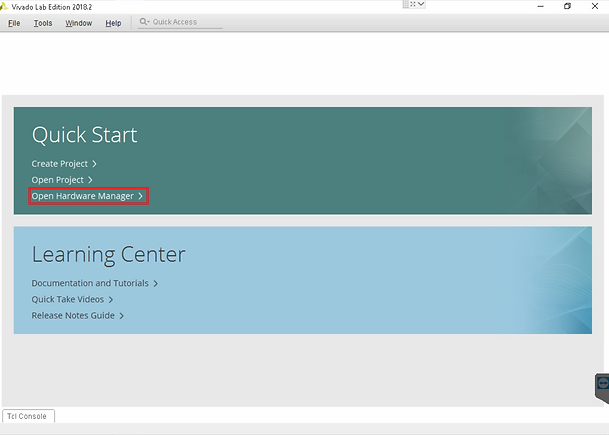This screenshot has height=435, width=609.
Task: Open the Tools menu
Action: pyautogui.click(x=43, y=23)
